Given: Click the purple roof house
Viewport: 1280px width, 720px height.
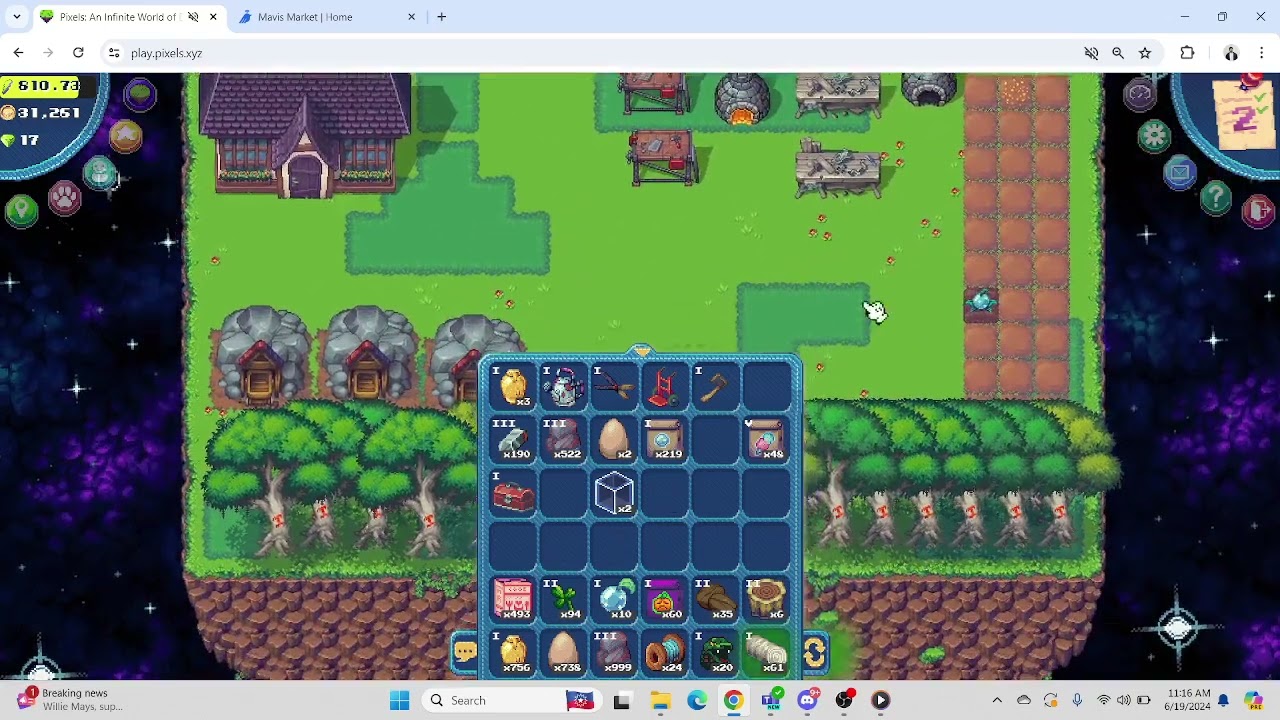Looking at the screenshot, I should point(304,135).
